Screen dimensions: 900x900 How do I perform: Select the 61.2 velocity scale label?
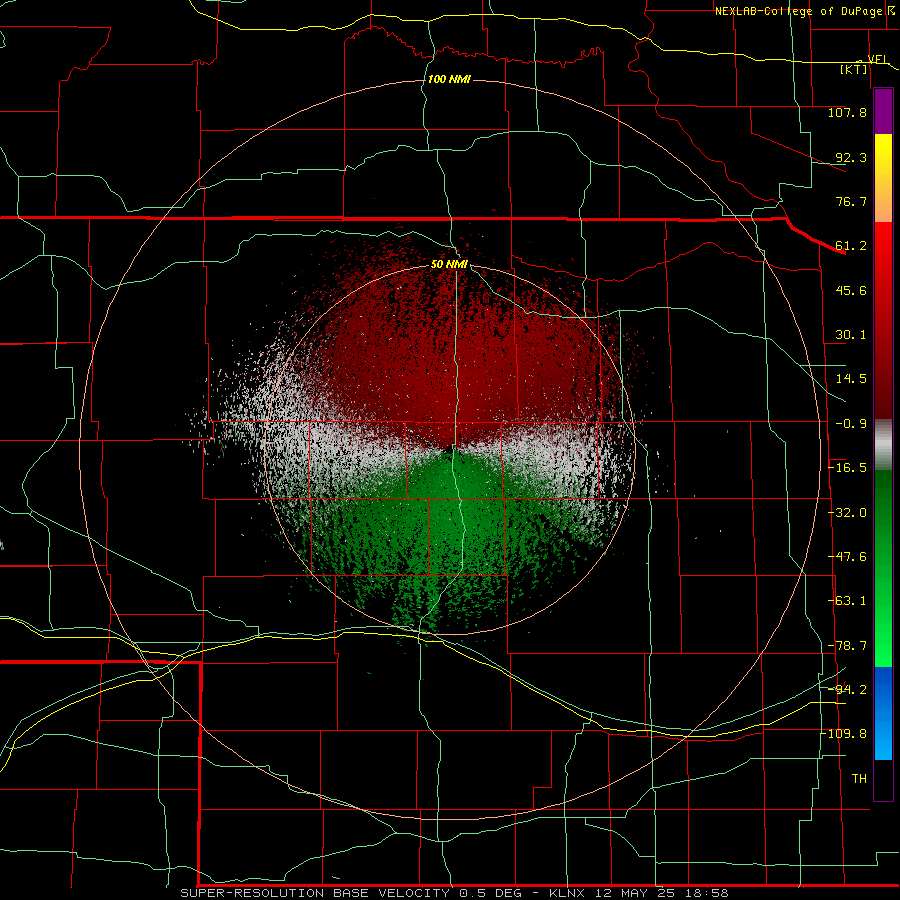(851, 246)
